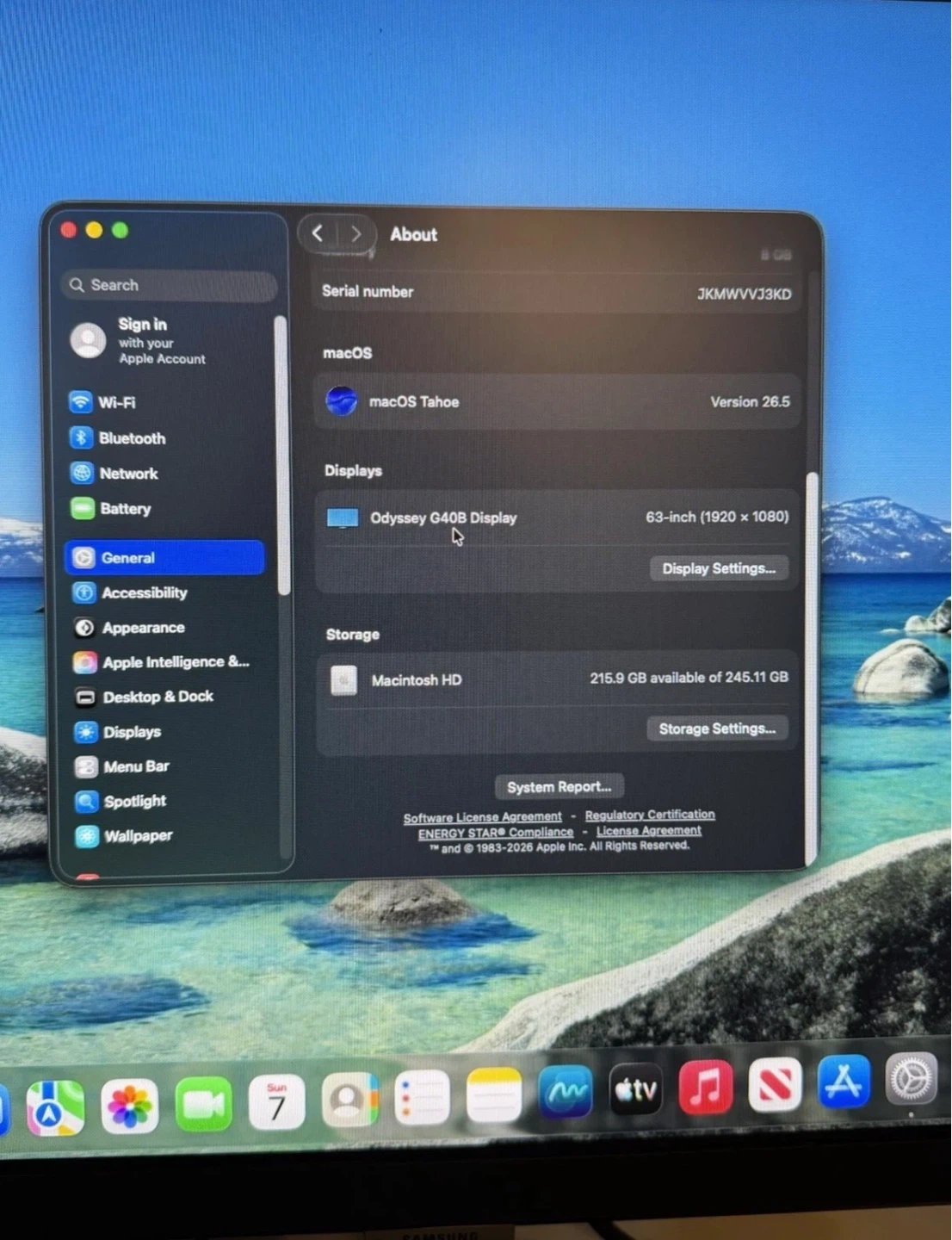
Task: Open Wallpaper settings
Action: pos(124,836)
